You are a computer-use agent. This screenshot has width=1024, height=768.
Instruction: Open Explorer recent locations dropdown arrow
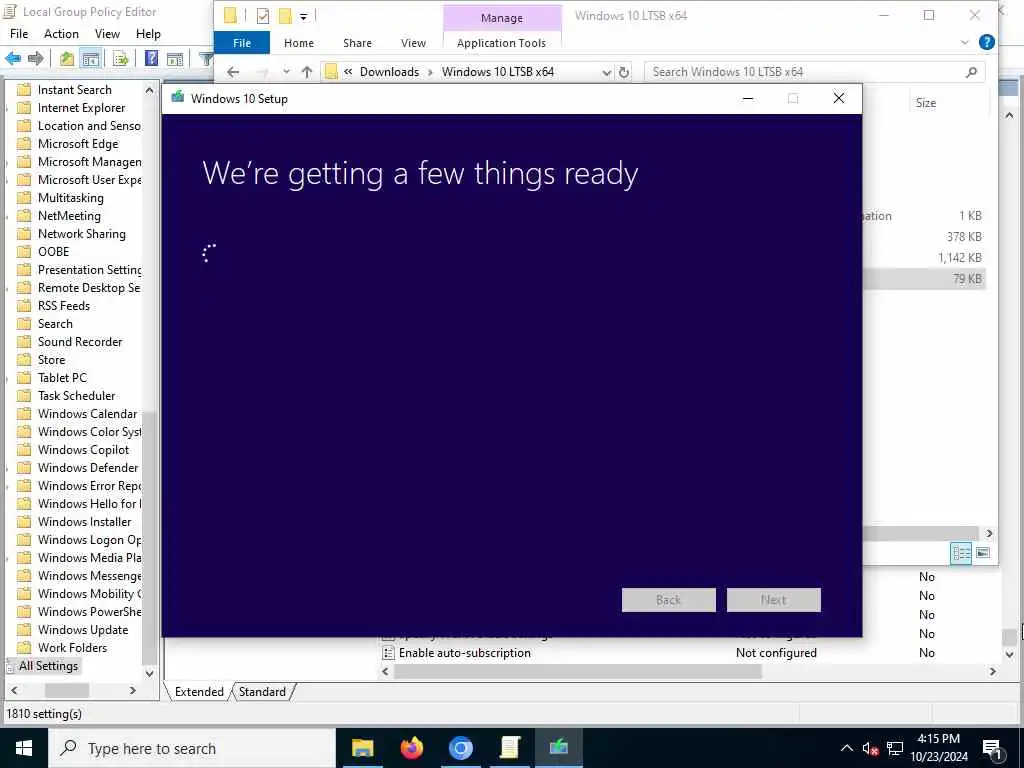click(x=286, y=72)
